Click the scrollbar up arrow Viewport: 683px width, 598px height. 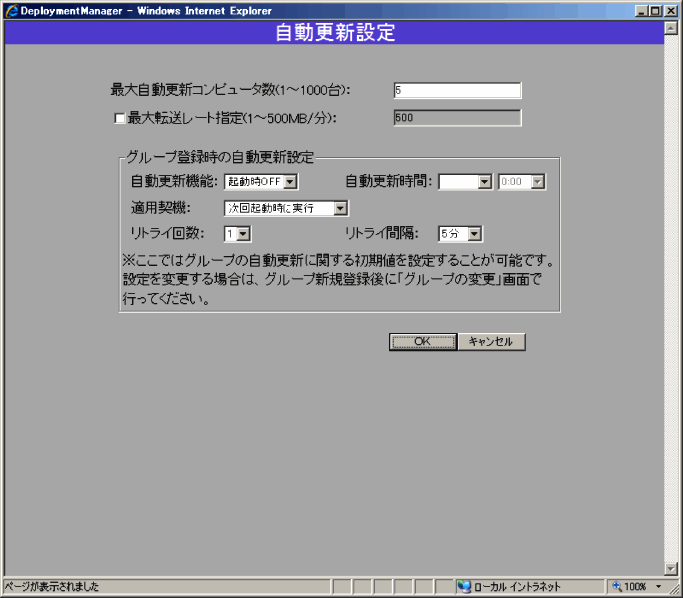(671, 29)
